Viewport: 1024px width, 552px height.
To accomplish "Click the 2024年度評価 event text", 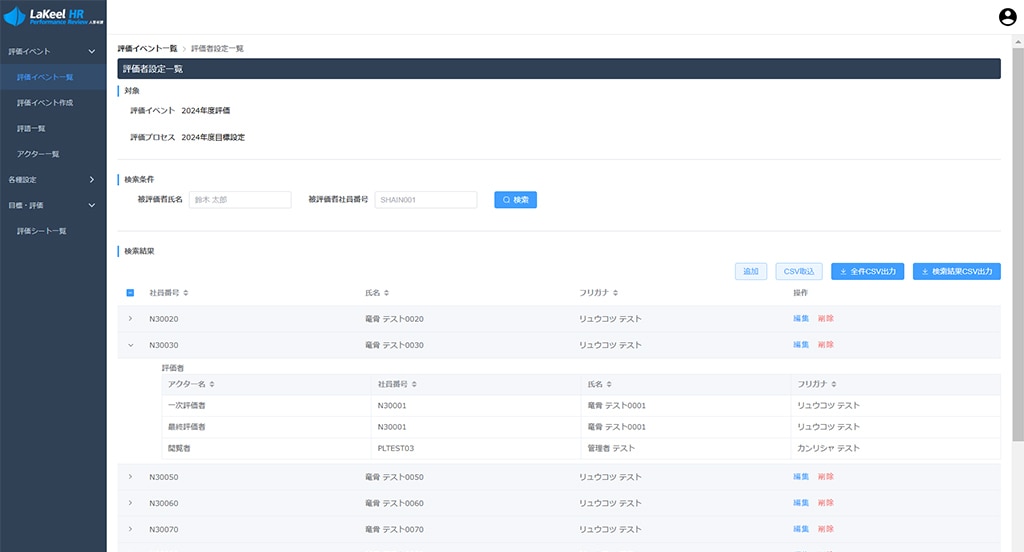I will click(x=206, y=110).
